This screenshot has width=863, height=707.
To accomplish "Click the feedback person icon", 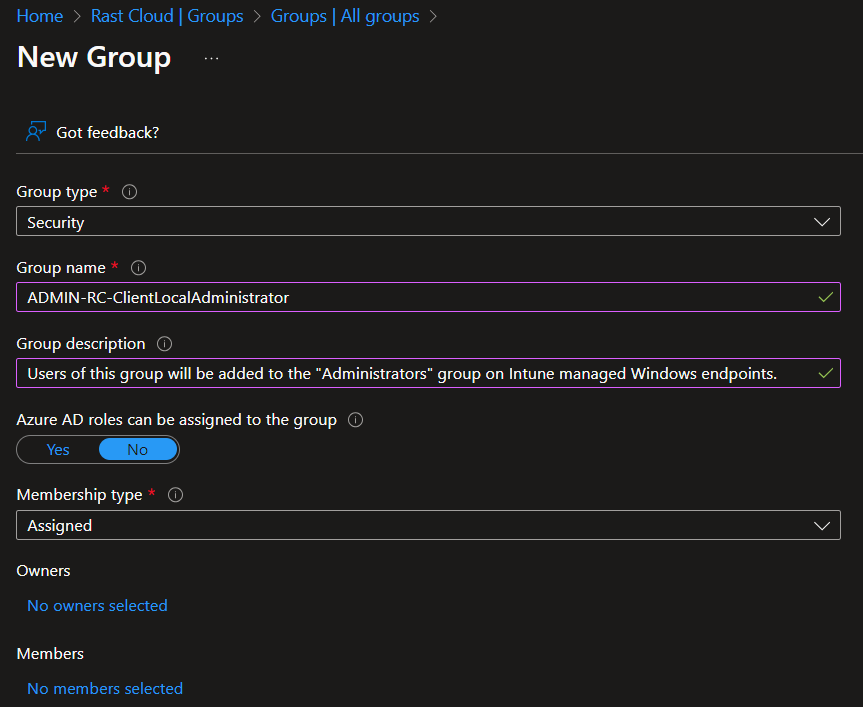I will tap(36, 132).
